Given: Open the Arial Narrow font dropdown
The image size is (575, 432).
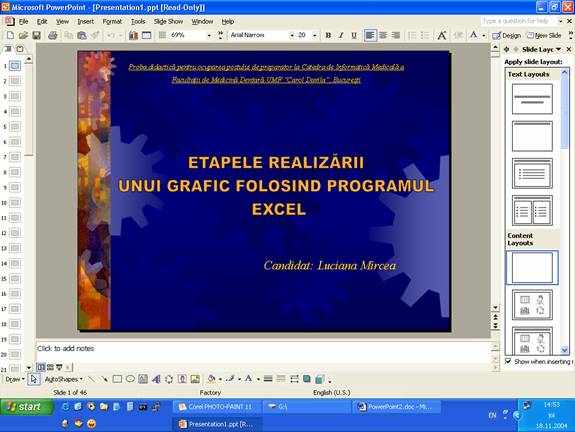Looking at the screenshot, I should pyautogui.click(x=292, y=36).
